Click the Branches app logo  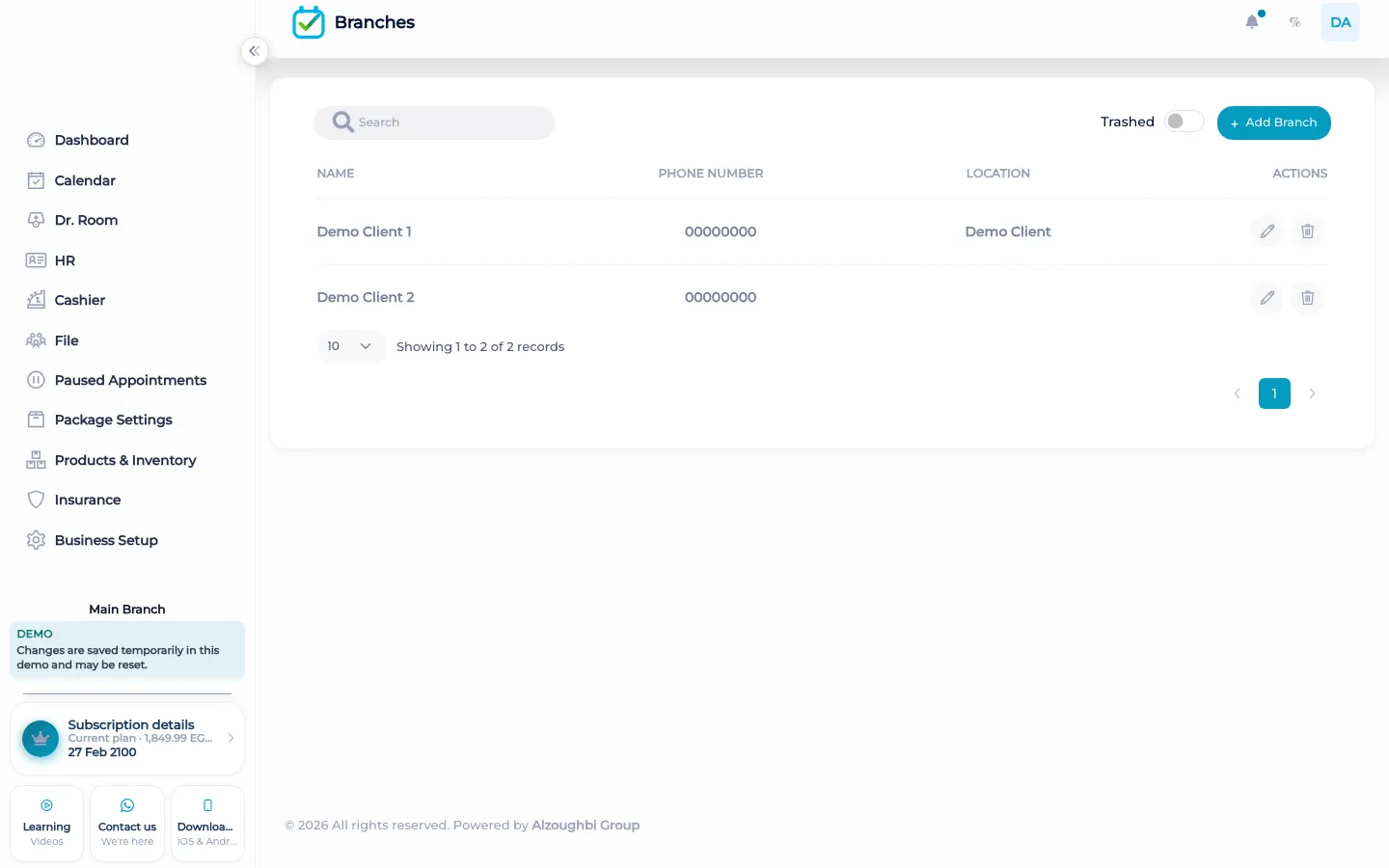tap(309, 22)
